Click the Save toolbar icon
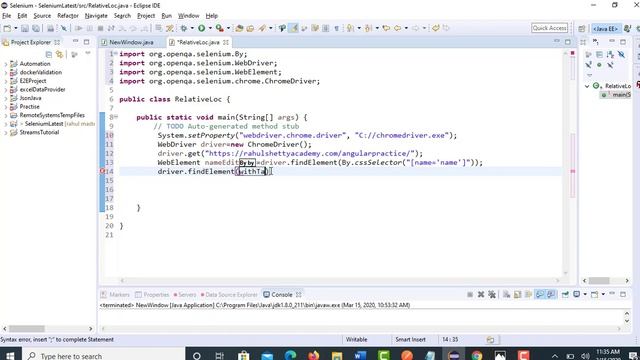 tap(25, 28)
